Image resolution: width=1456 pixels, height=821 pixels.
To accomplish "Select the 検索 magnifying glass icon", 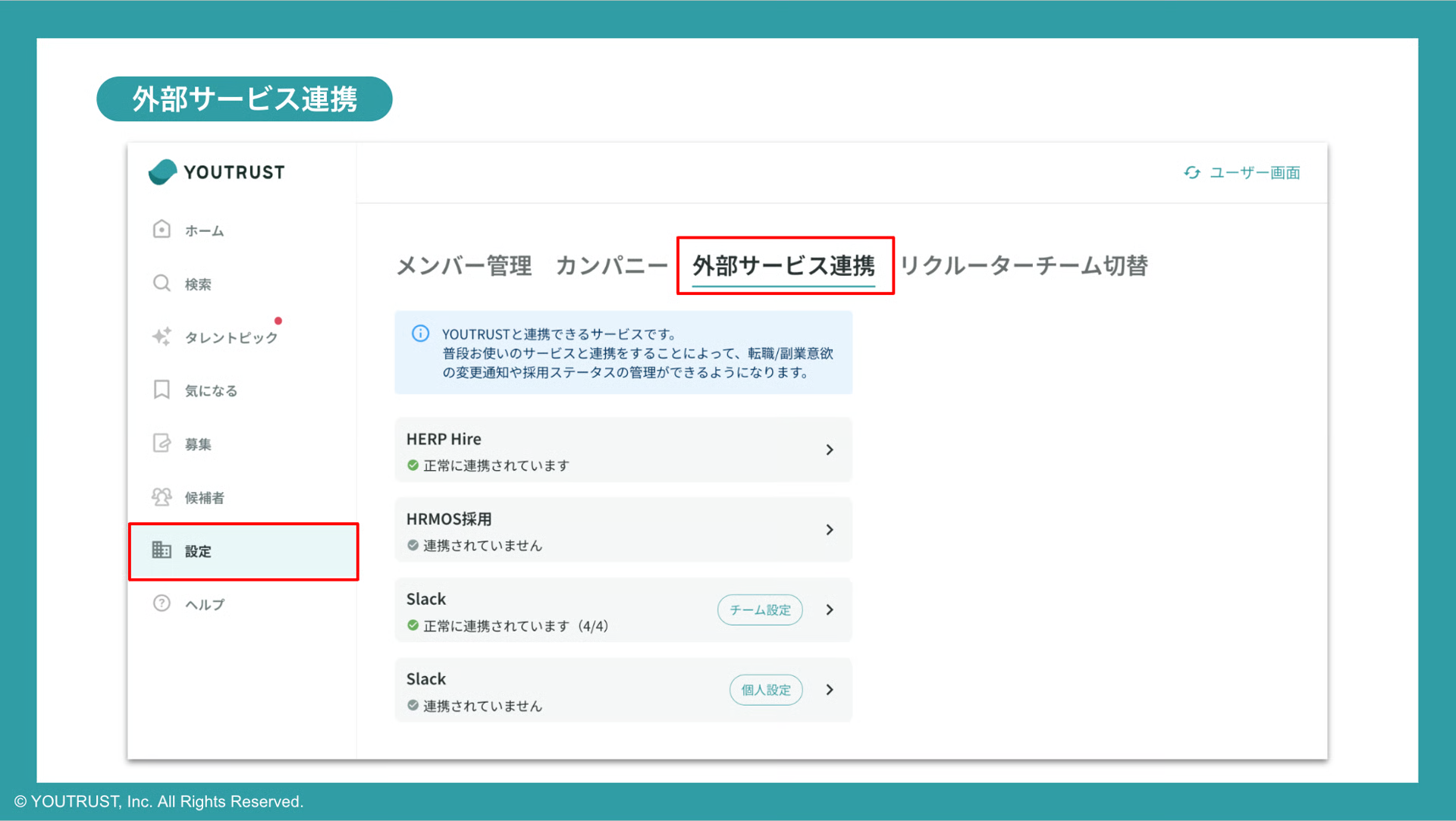I will coord(162,283).
